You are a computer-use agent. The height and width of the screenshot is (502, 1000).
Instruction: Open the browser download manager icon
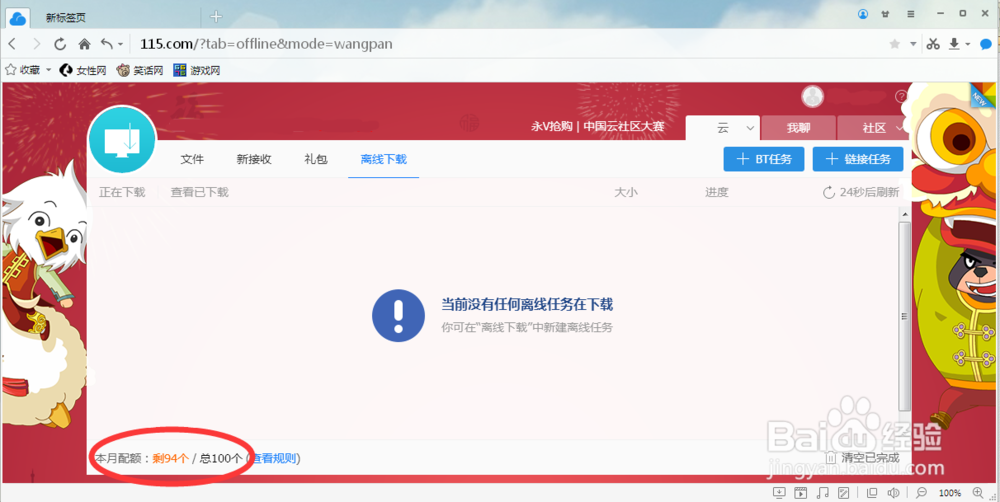click(954, 44)
